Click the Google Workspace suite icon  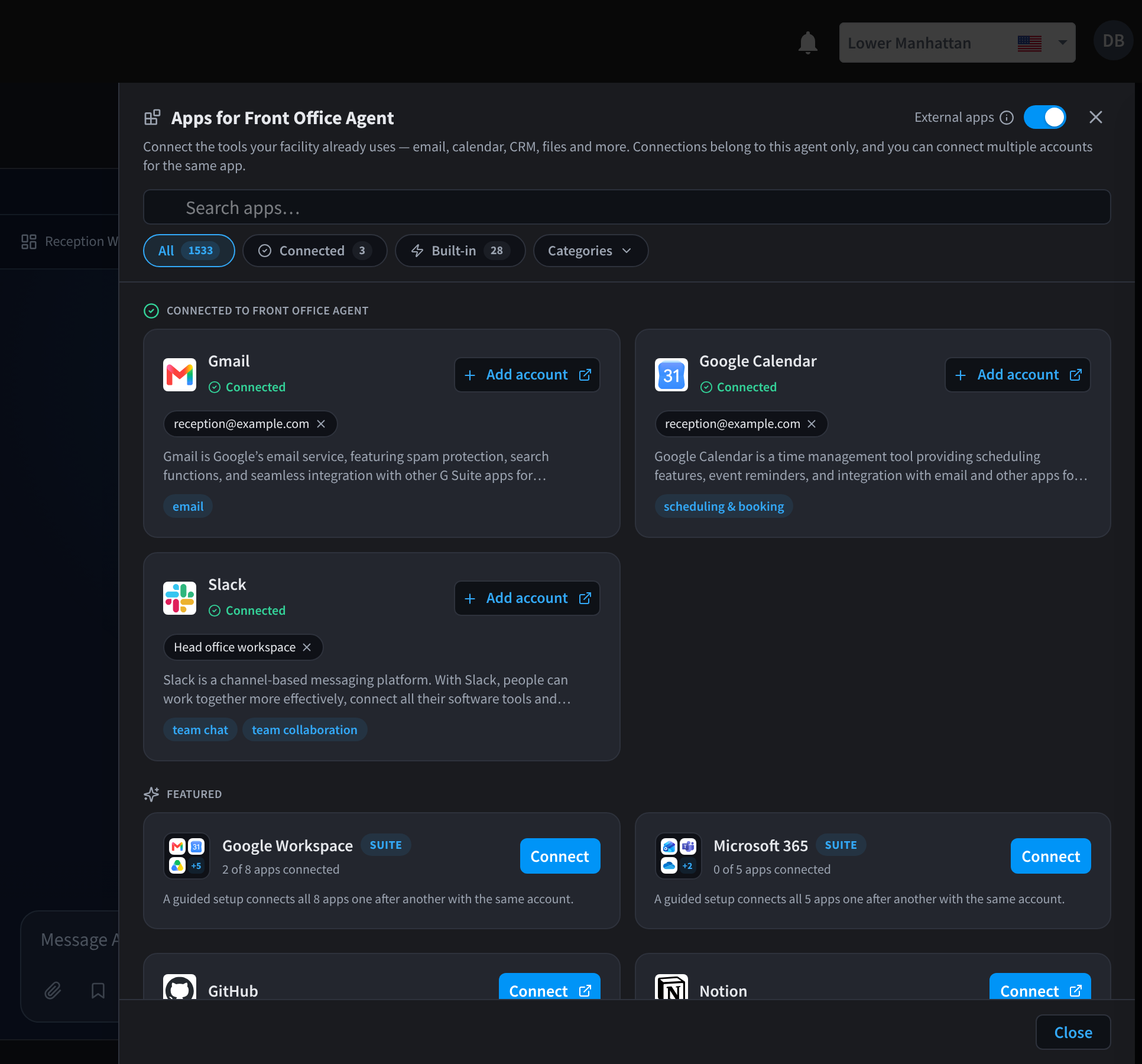click(187, 856)
